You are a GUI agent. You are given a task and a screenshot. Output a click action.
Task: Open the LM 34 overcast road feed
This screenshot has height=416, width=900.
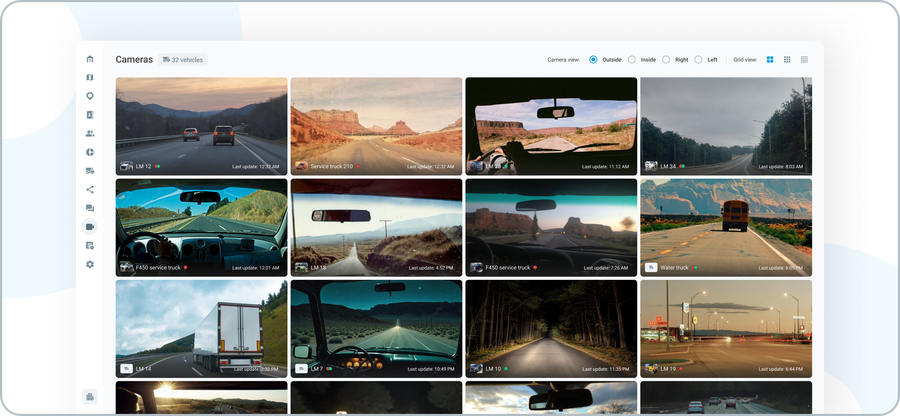726,126
